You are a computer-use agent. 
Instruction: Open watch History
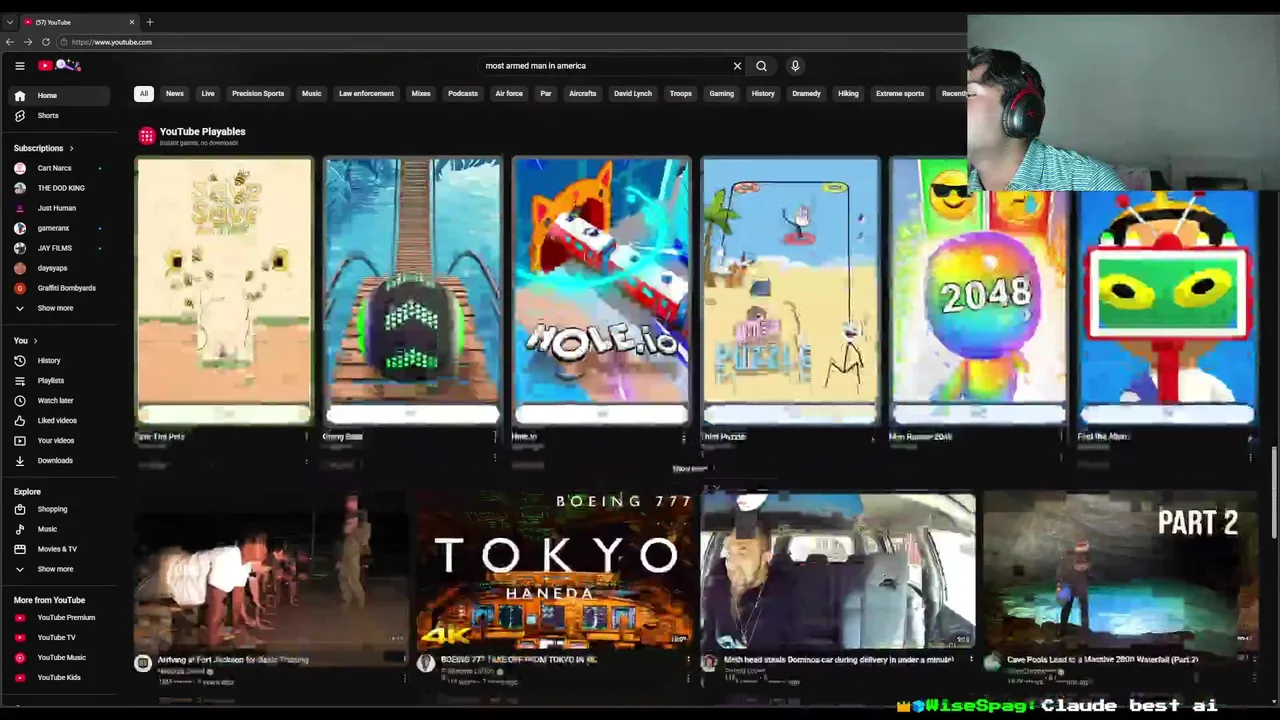pyautogui.click(x=57, y=361)
